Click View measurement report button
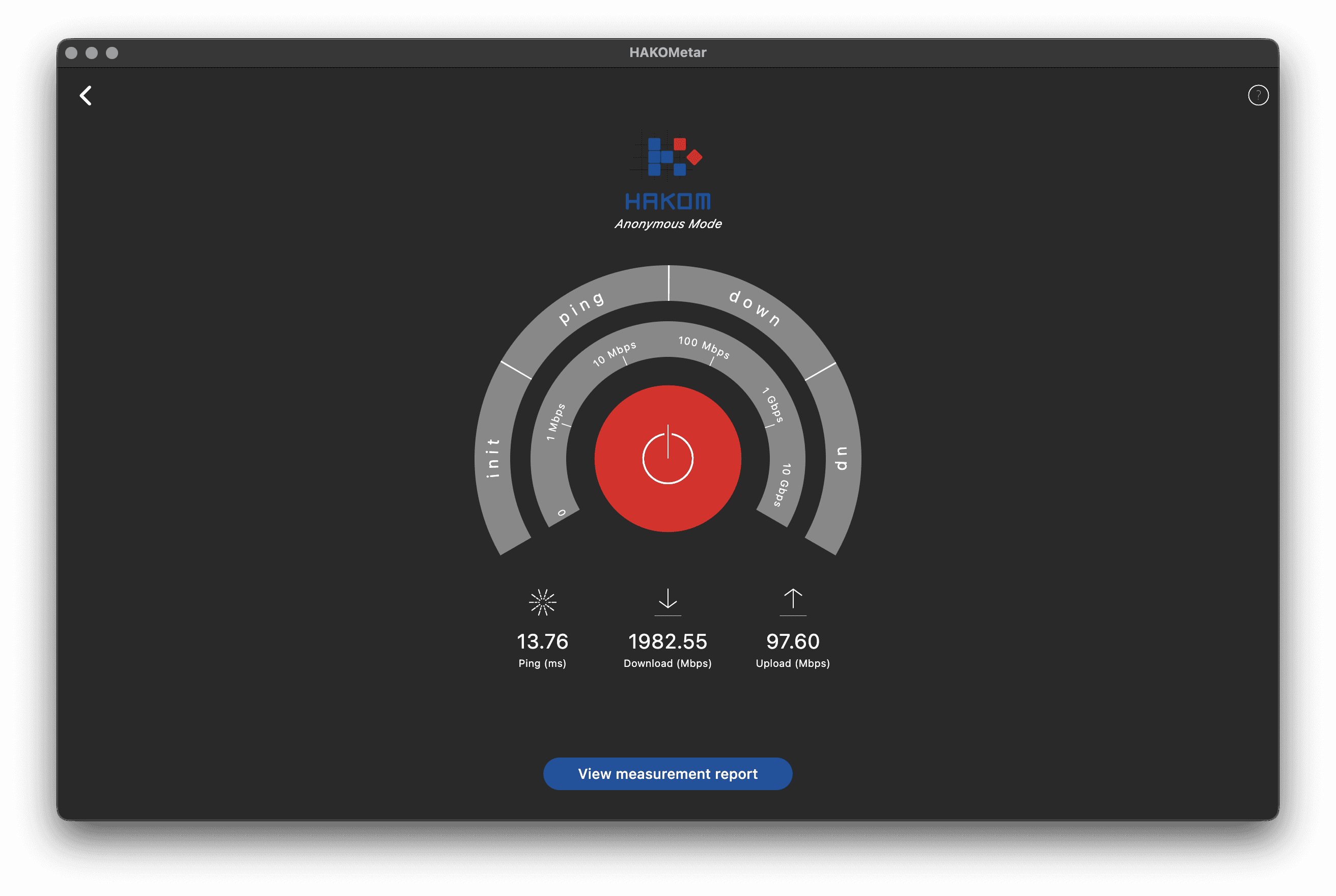1336x896 pixels. tap(667, 774)
